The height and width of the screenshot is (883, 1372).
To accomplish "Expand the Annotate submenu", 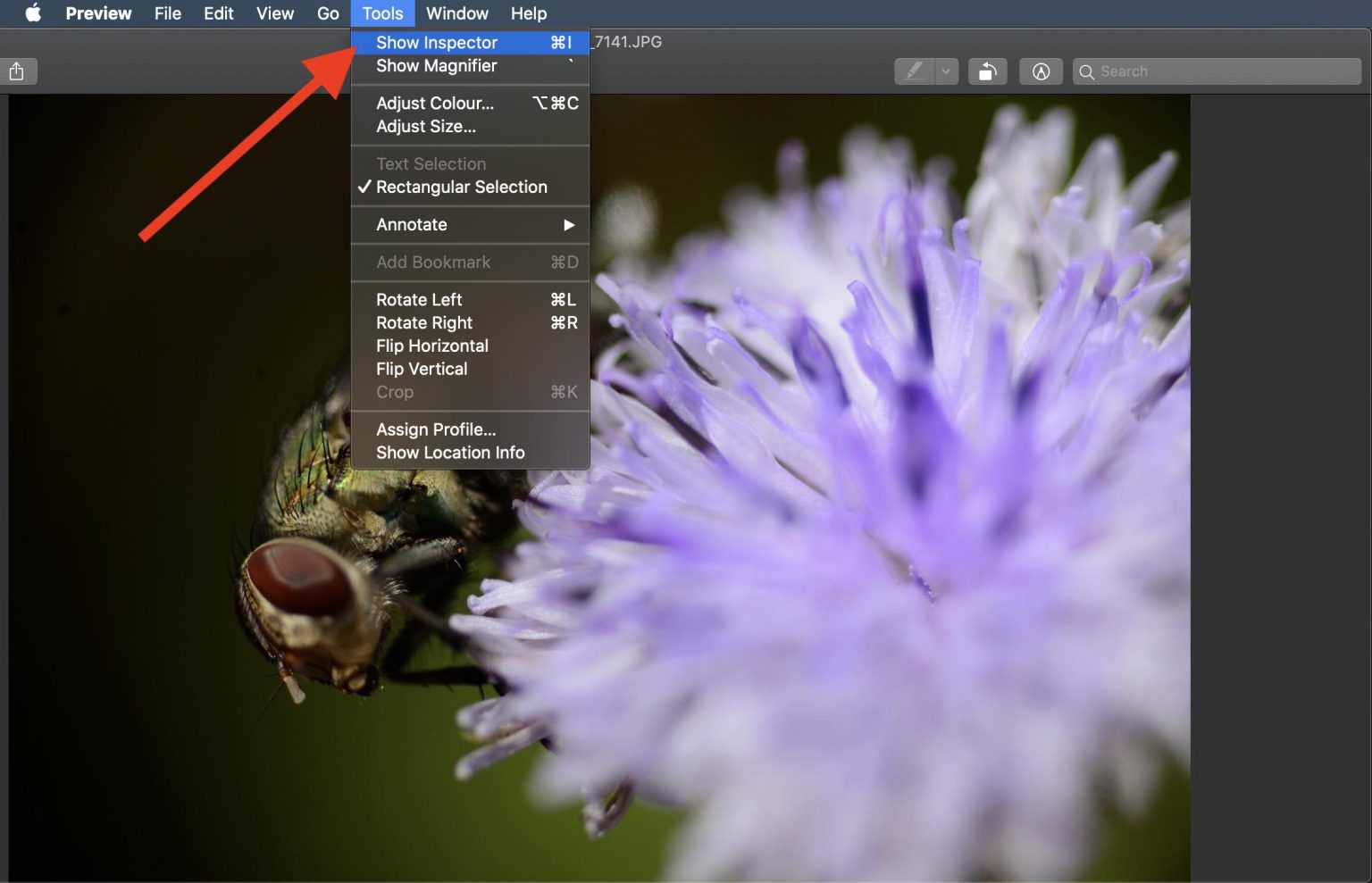I will tap(411, 224).
